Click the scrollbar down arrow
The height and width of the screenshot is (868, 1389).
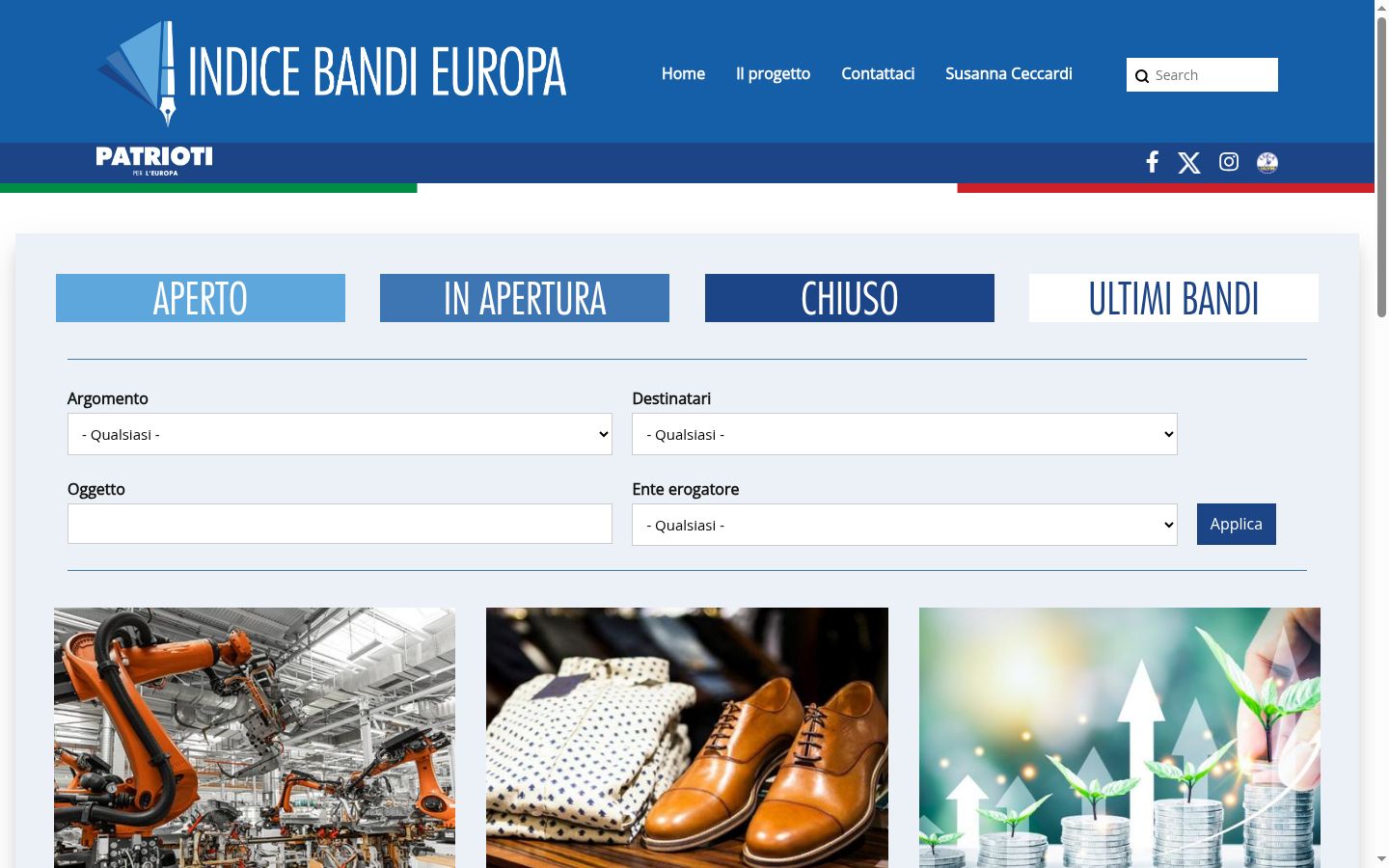pos(1381,858)
